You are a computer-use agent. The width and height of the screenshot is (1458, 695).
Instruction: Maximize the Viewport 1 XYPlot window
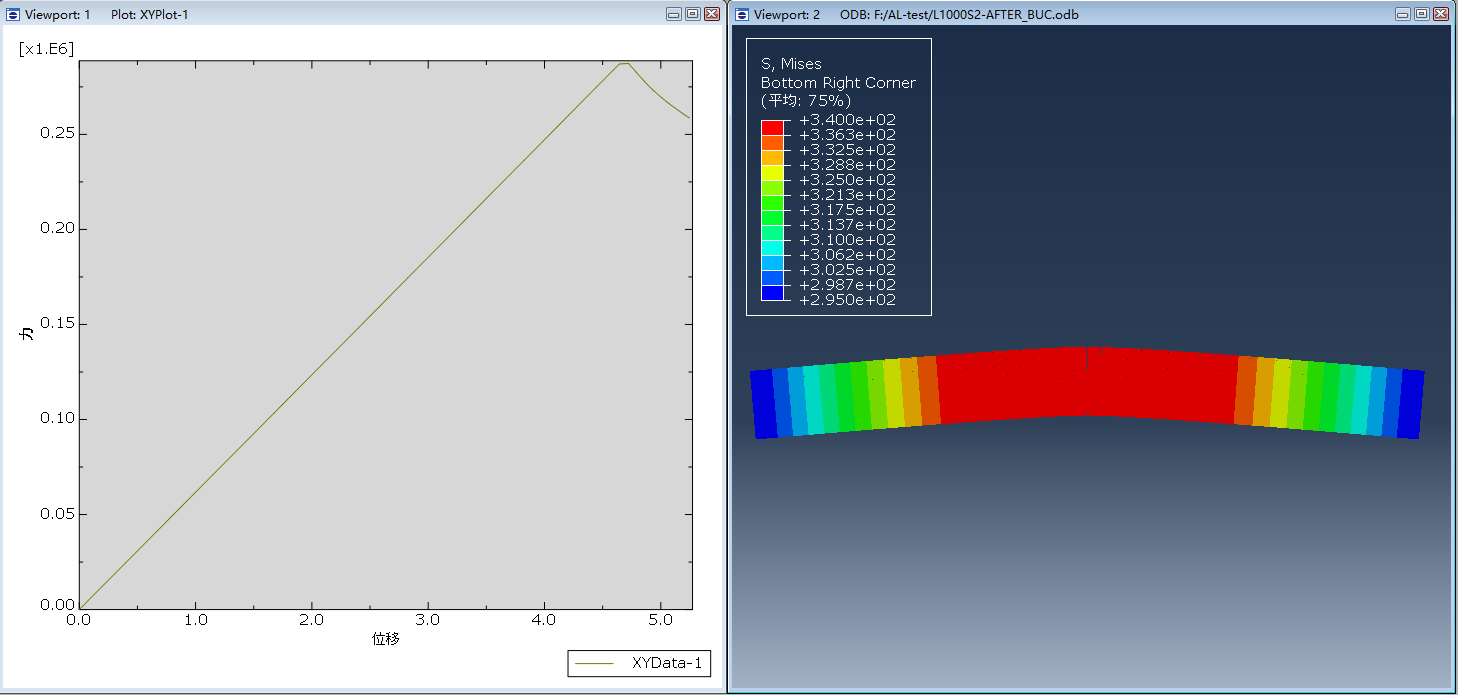pyautogui.click(x=692, y=14)
